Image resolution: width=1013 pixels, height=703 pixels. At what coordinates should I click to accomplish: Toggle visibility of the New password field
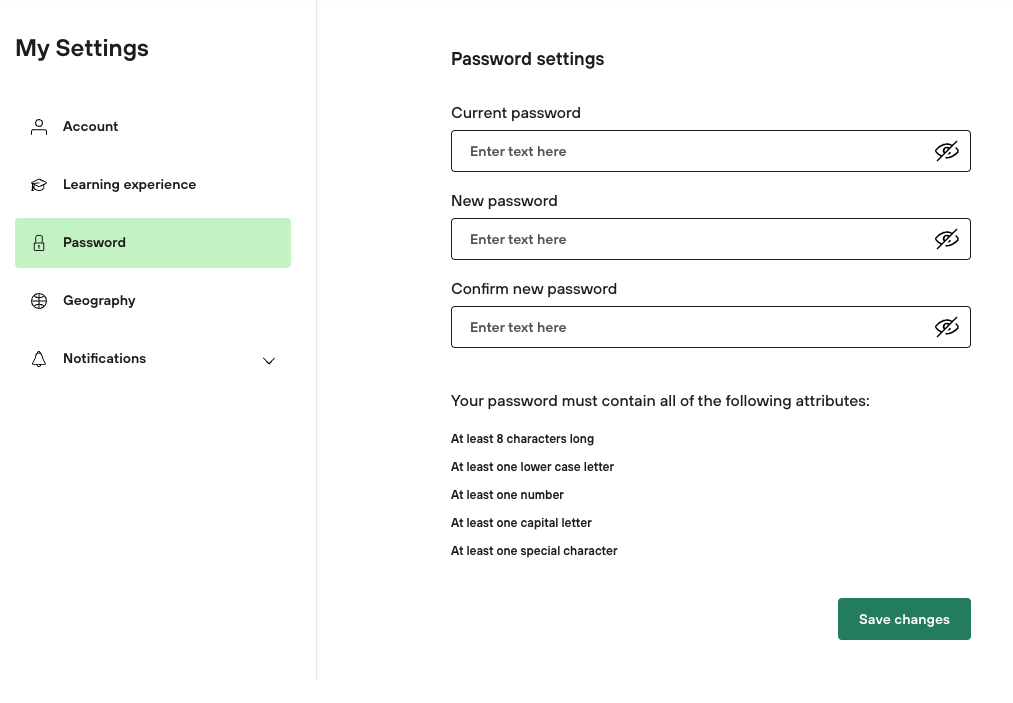[946, 239]
